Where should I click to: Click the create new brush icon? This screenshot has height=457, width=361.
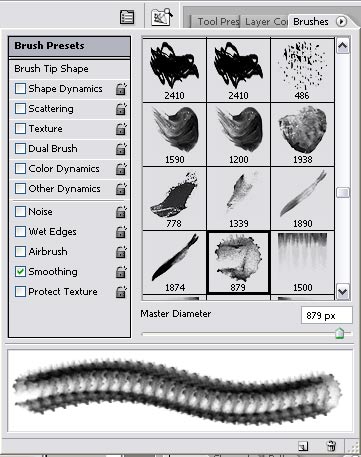click(303, 446)
